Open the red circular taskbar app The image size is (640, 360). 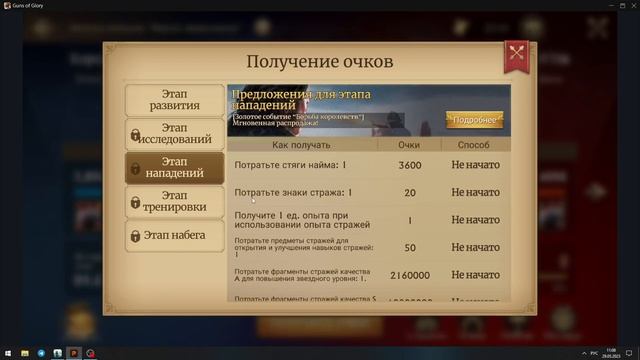90,353
